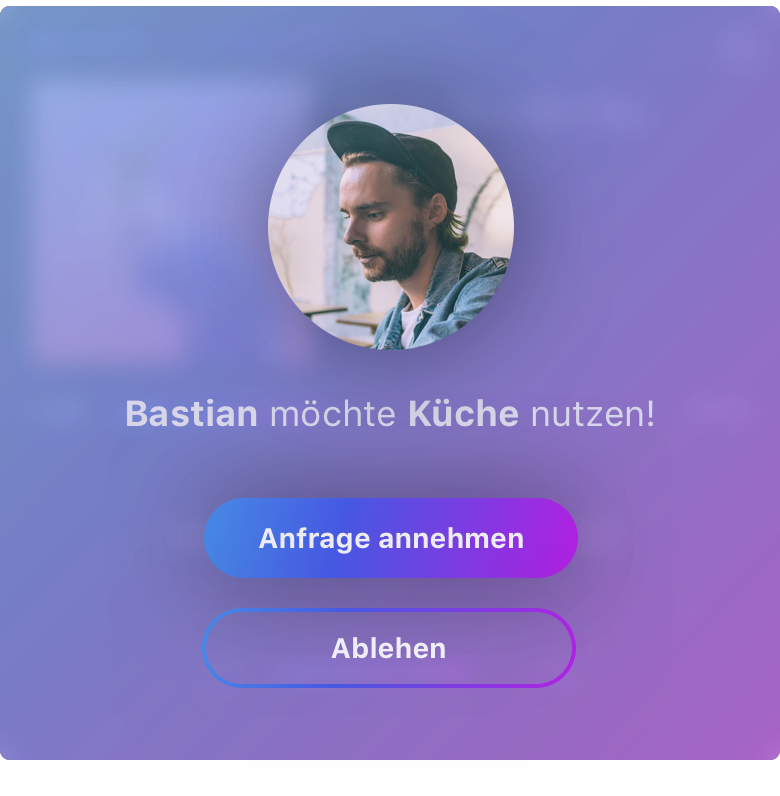Accept Bastian's kitchen request
Screen dimensions: 780x796
click(391, 538)
